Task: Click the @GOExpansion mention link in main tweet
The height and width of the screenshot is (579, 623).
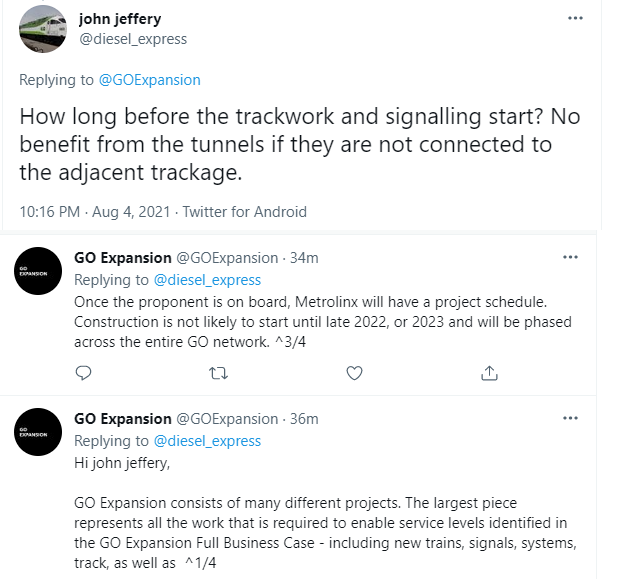Action: 148,79
